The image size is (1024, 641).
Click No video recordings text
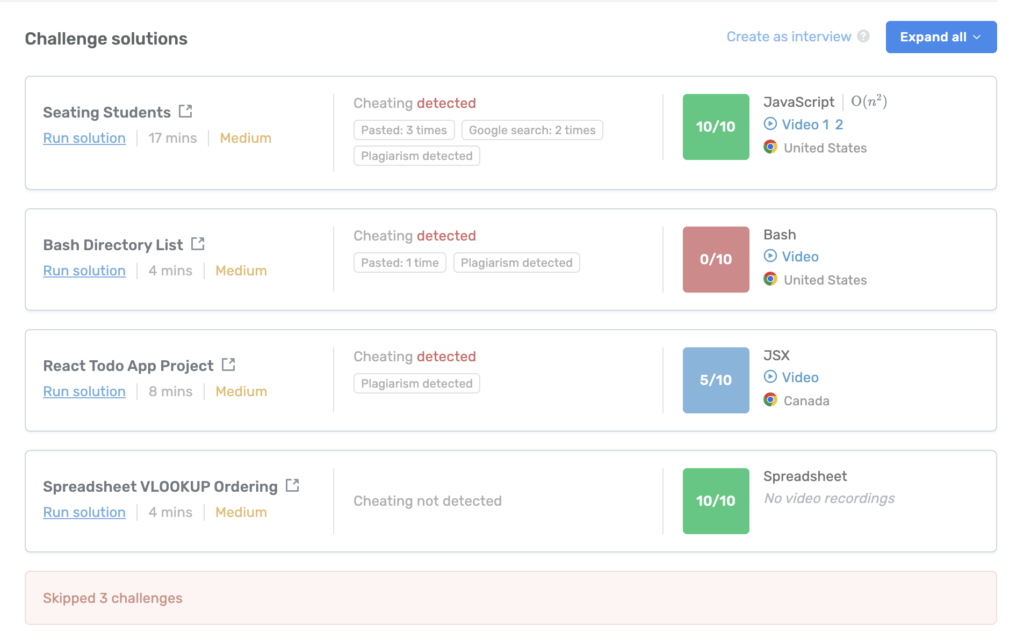tap(829, 498)
